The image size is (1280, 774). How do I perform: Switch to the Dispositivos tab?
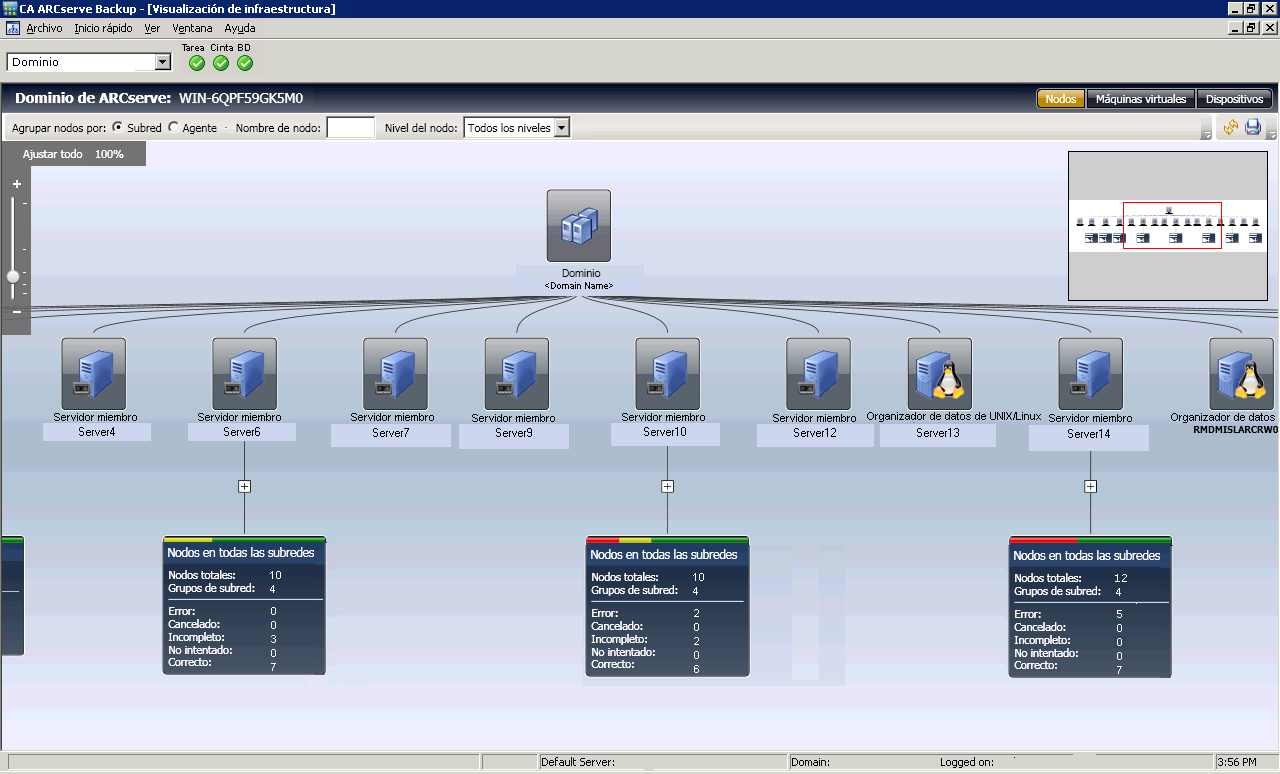pos(1235,99)
